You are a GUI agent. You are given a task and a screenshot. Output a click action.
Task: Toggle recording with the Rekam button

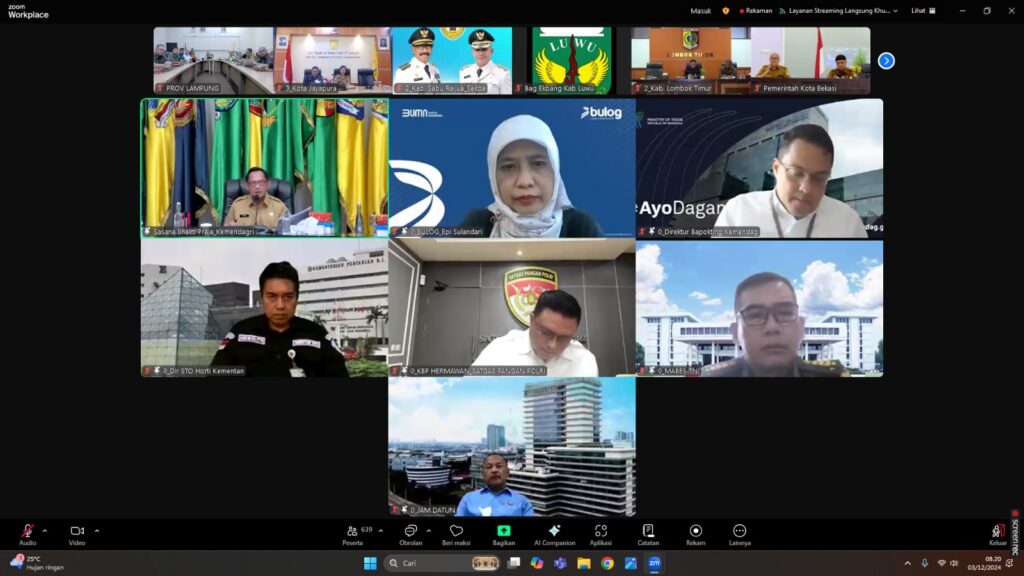696,534
